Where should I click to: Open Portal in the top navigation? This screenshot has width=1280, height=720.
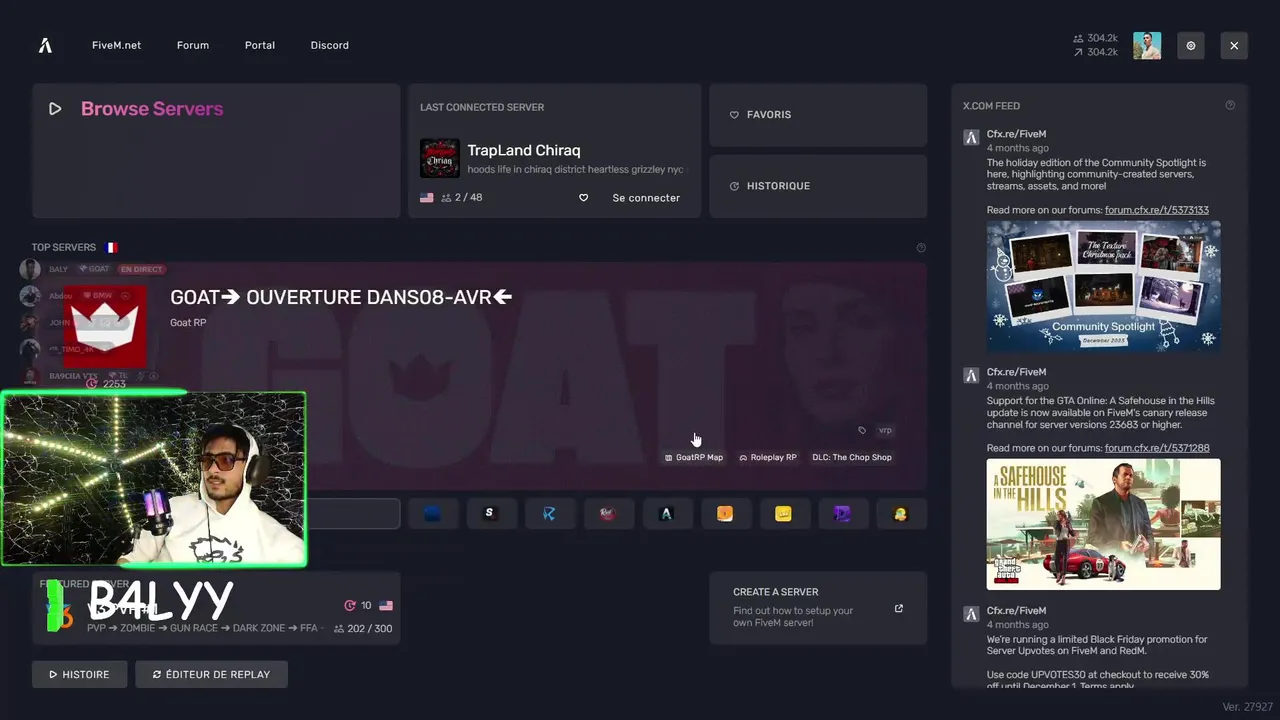(260, 45)
